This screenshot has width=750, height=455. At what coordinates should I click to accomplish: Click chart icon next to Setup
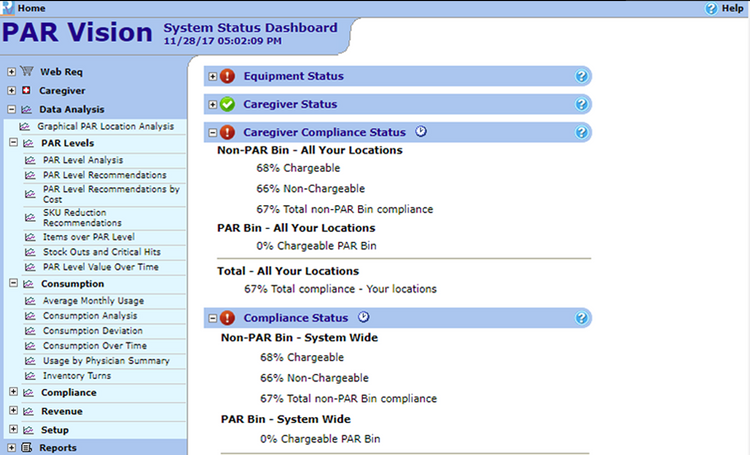[x=28, y=430]
